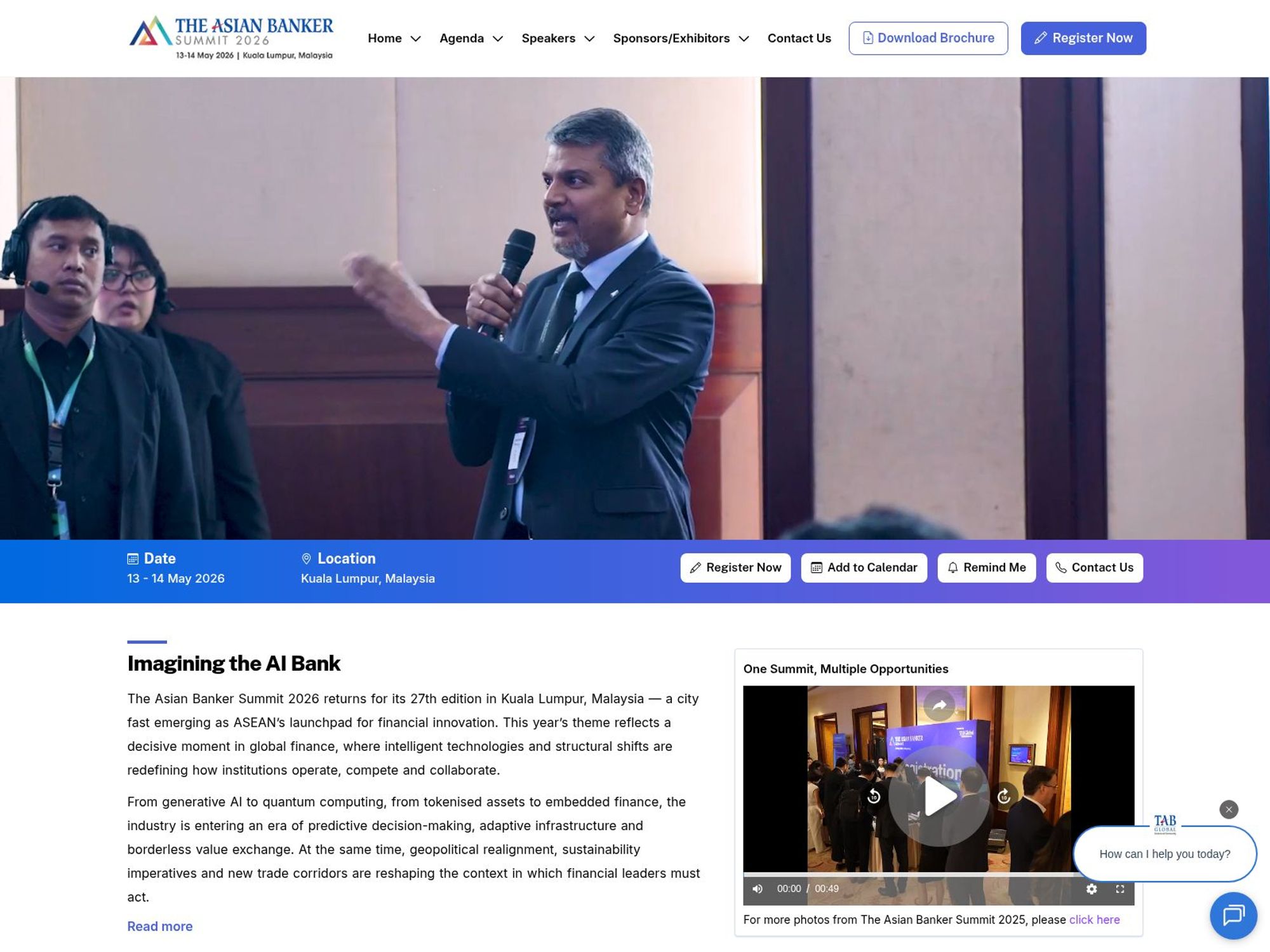
Task: Enter fullscreen on the summit video
Action: [x=1120, y=889]
